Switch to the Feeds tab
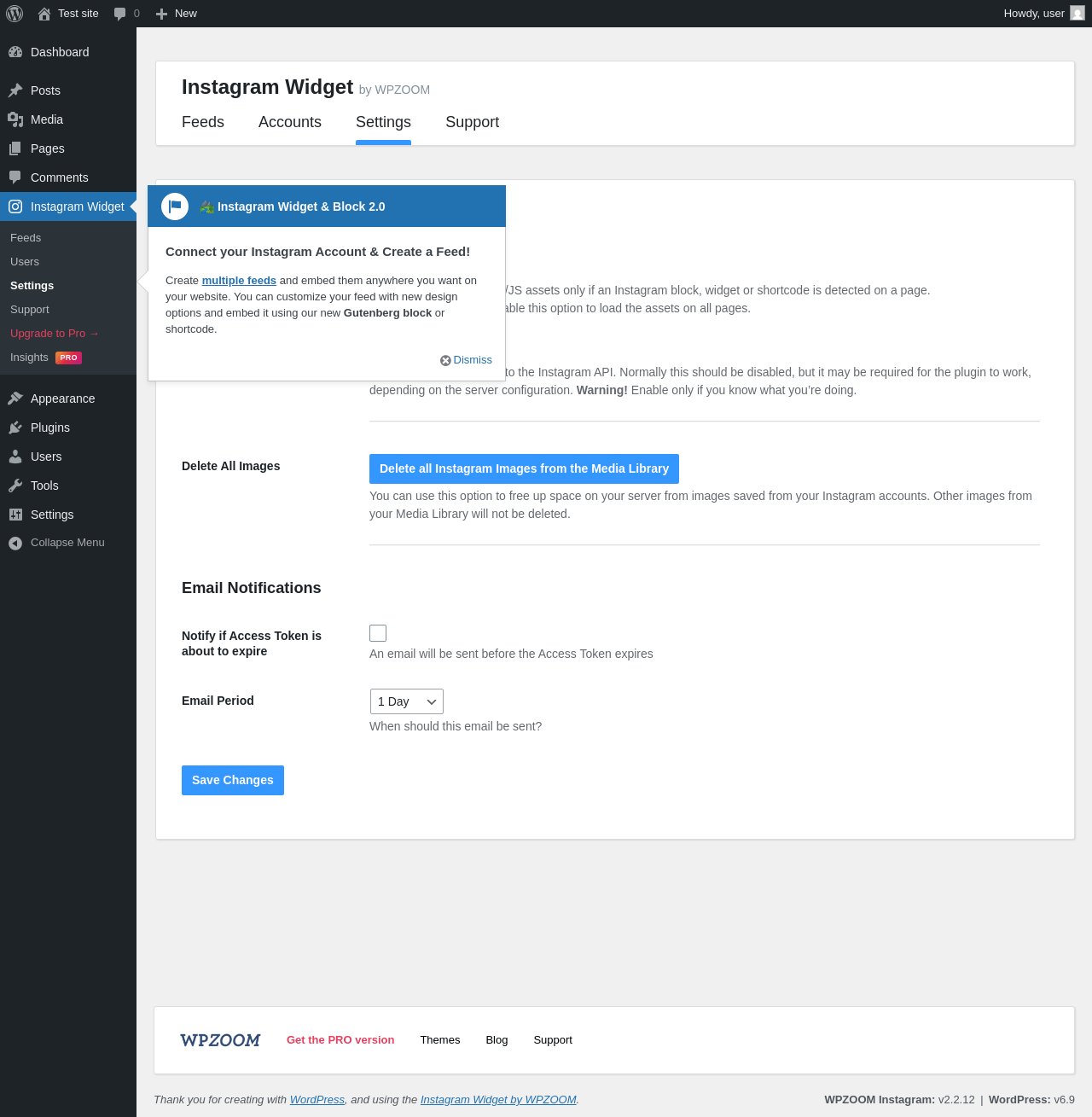 203,122
